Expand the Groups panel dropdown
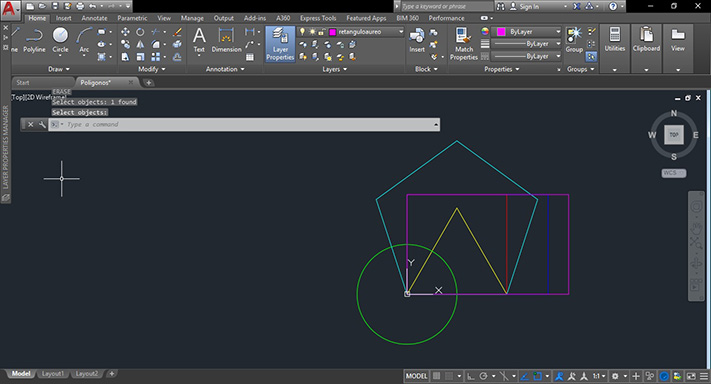Screen dimensions: 711x384 point(580,69)
